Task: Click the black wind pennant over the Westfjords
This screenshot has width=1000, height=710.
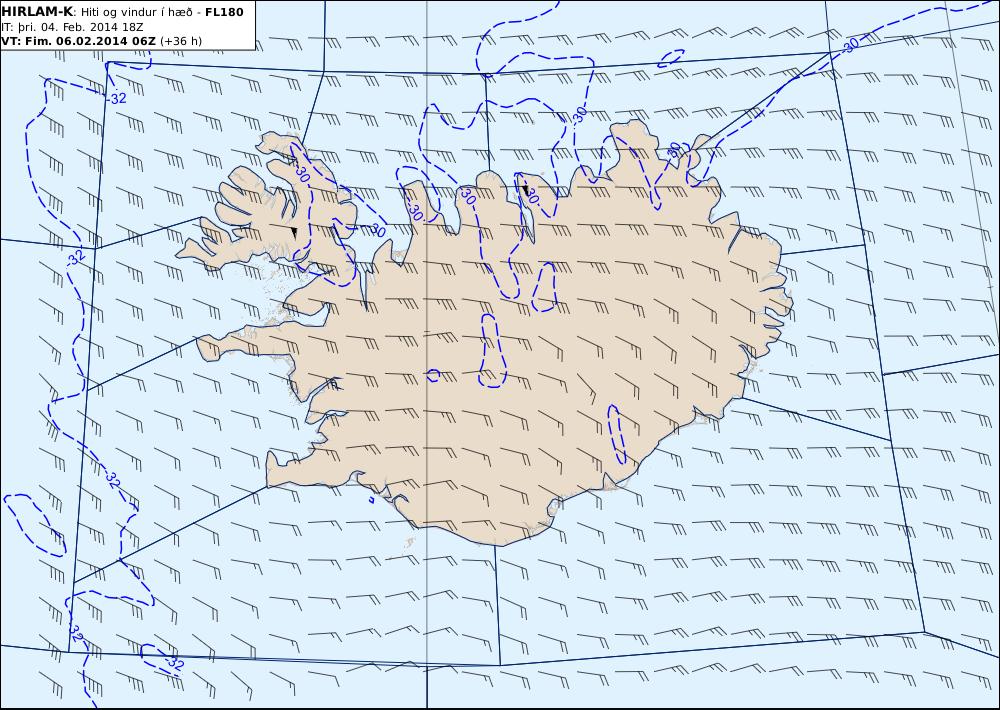Action: tap(293, 232)
